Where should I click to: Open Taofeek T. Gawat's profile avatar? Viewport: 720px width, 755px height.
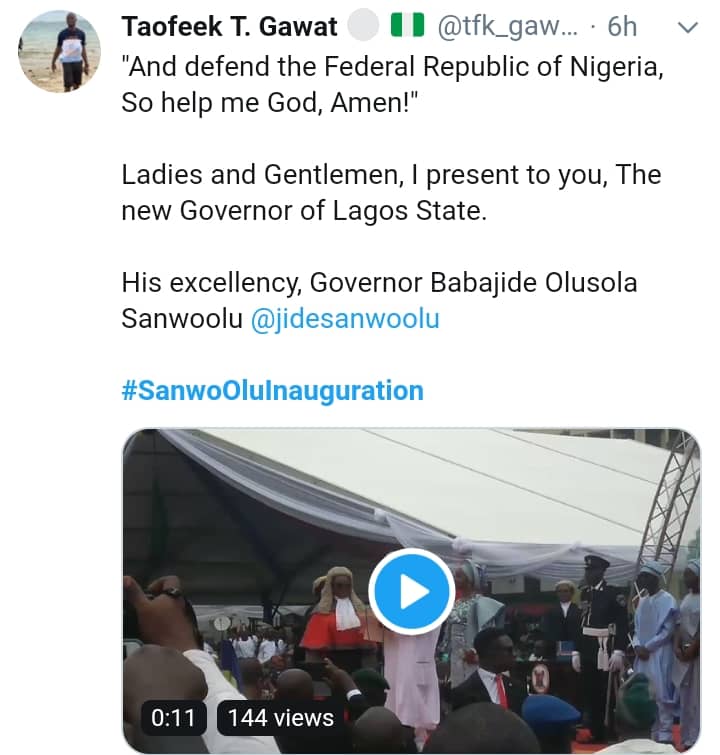[61, 50]
